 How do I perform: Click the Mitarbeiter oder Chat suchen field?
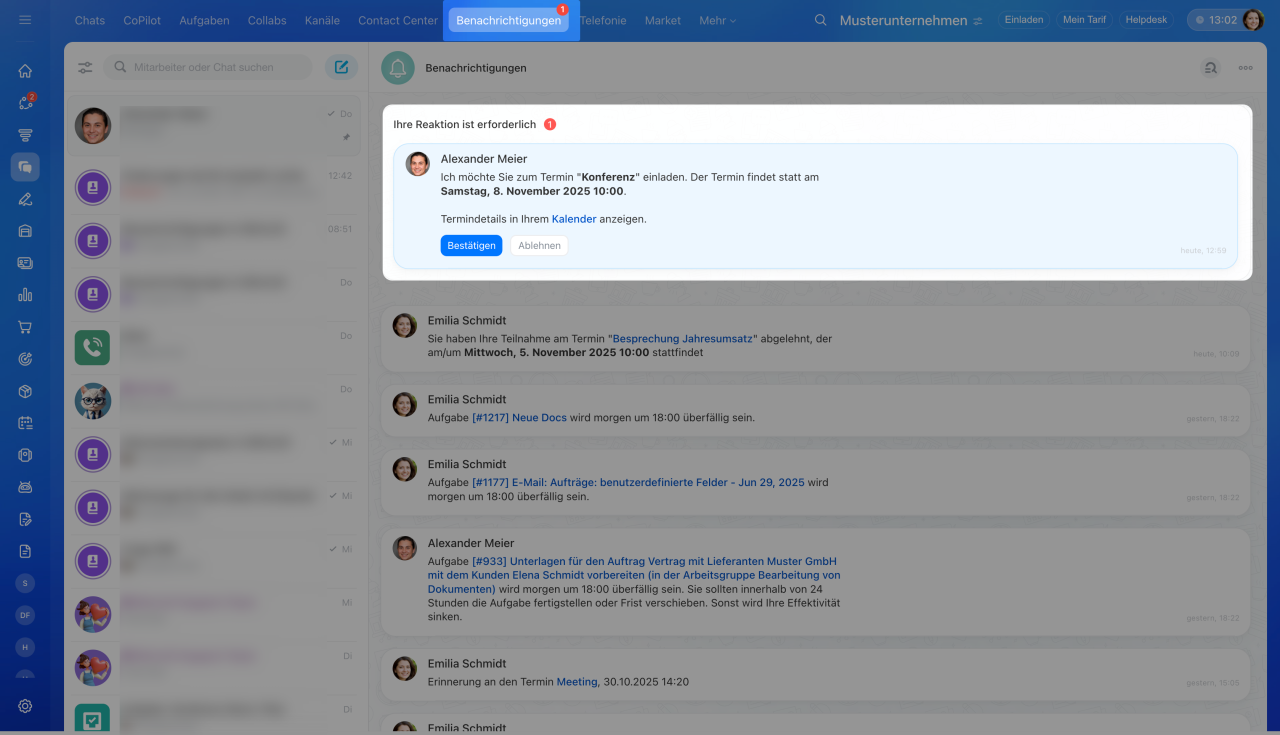click(215, 67)
